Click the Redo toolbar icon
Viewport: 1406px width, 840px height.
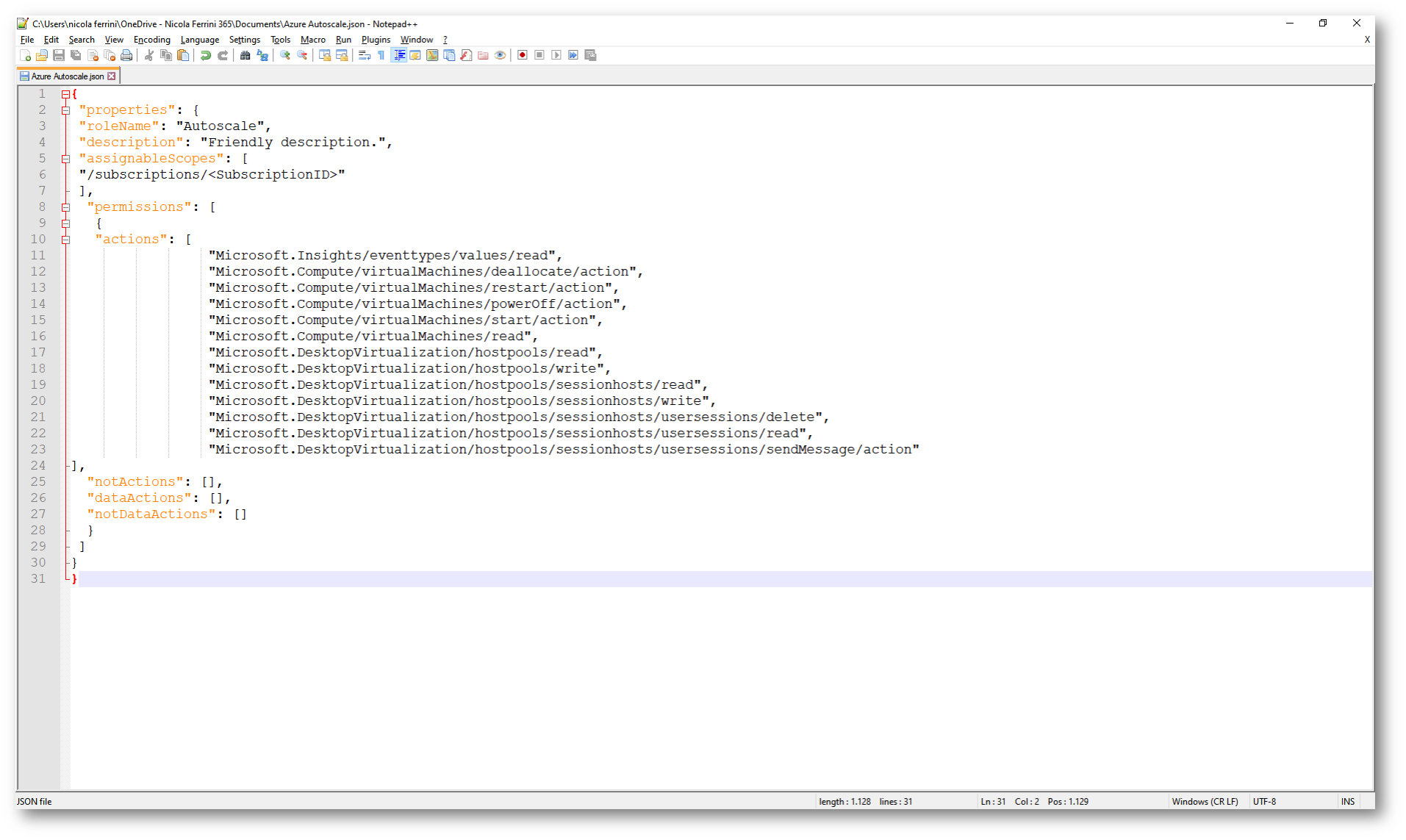click(x=223, y=55)
